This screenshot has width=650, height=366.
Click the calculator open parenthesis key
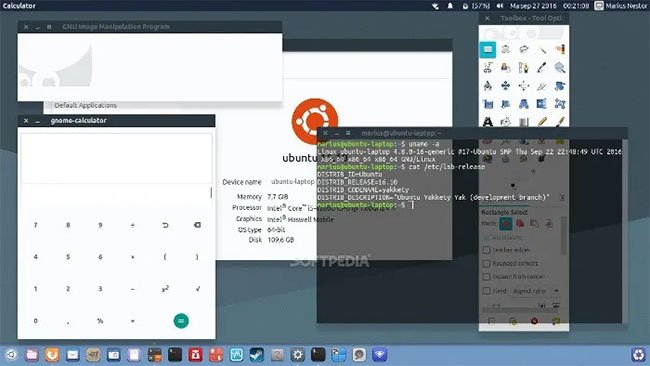165,257
